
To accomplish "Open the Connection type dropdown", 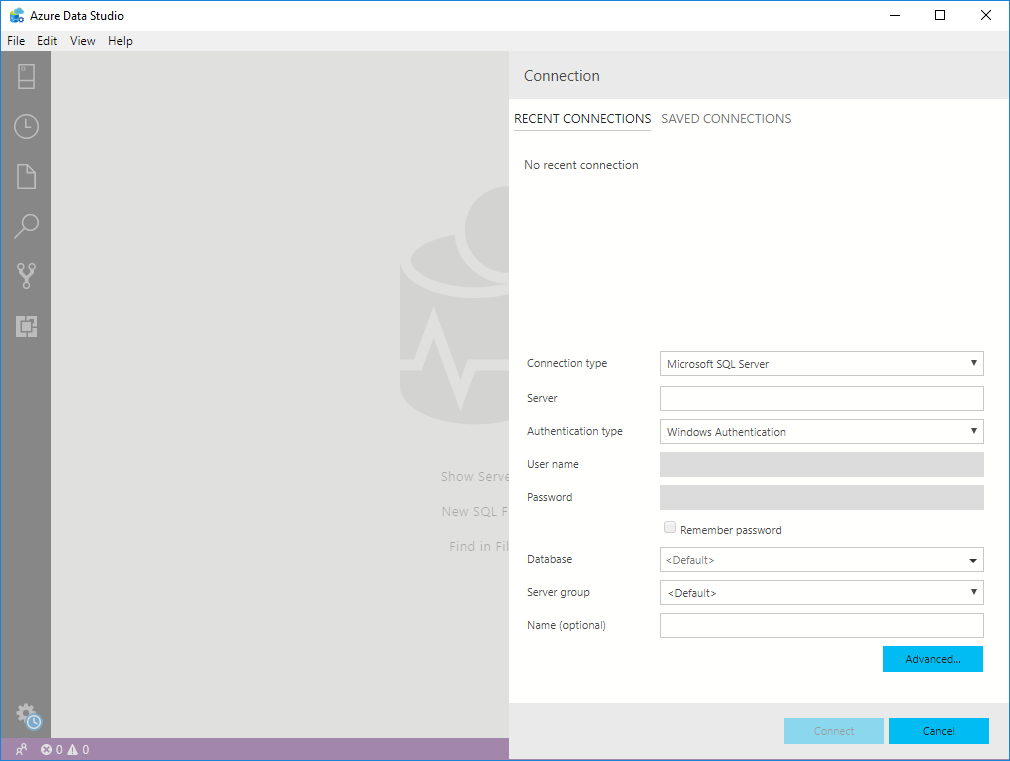I will click(821, 363).
